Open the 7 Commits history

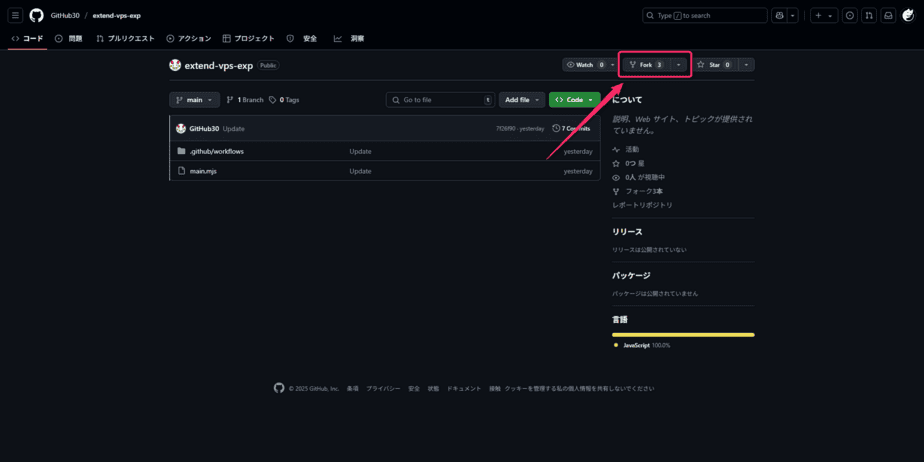click(572, 128)
